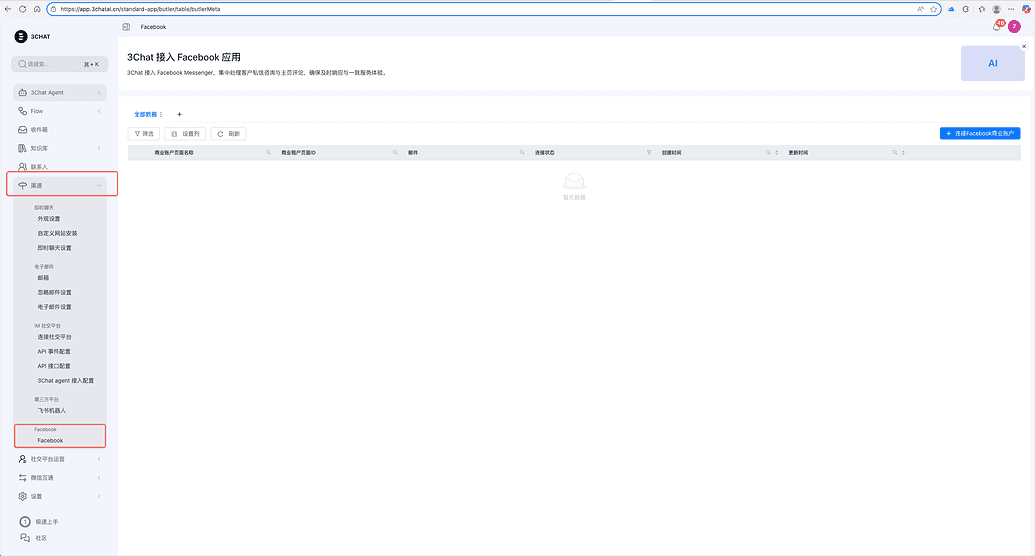Screen dimensions: 1035x556
Task: Click the 渠道 channel icon
Action: [x=22, y=186]
